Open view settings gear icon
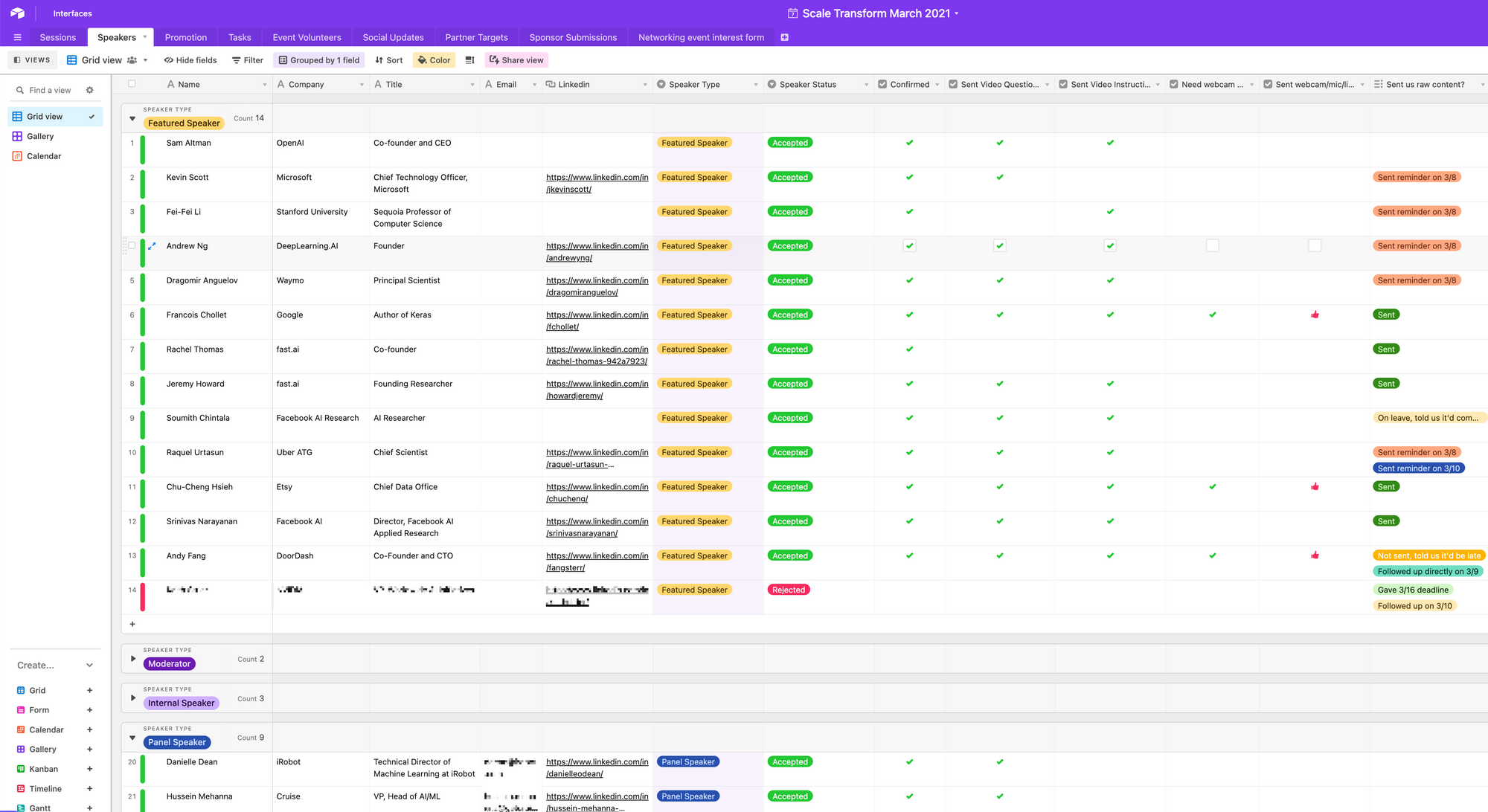The width and height of the screenshot is (1488, 812). pos(90,90)
